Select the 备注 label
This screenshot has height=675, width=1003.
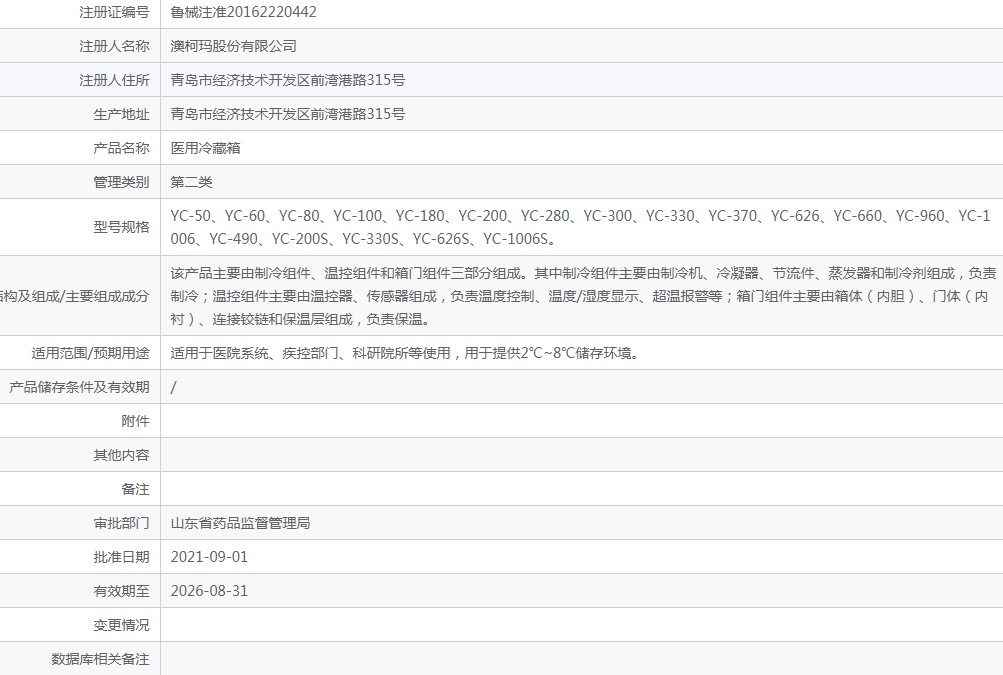[135, 489]
